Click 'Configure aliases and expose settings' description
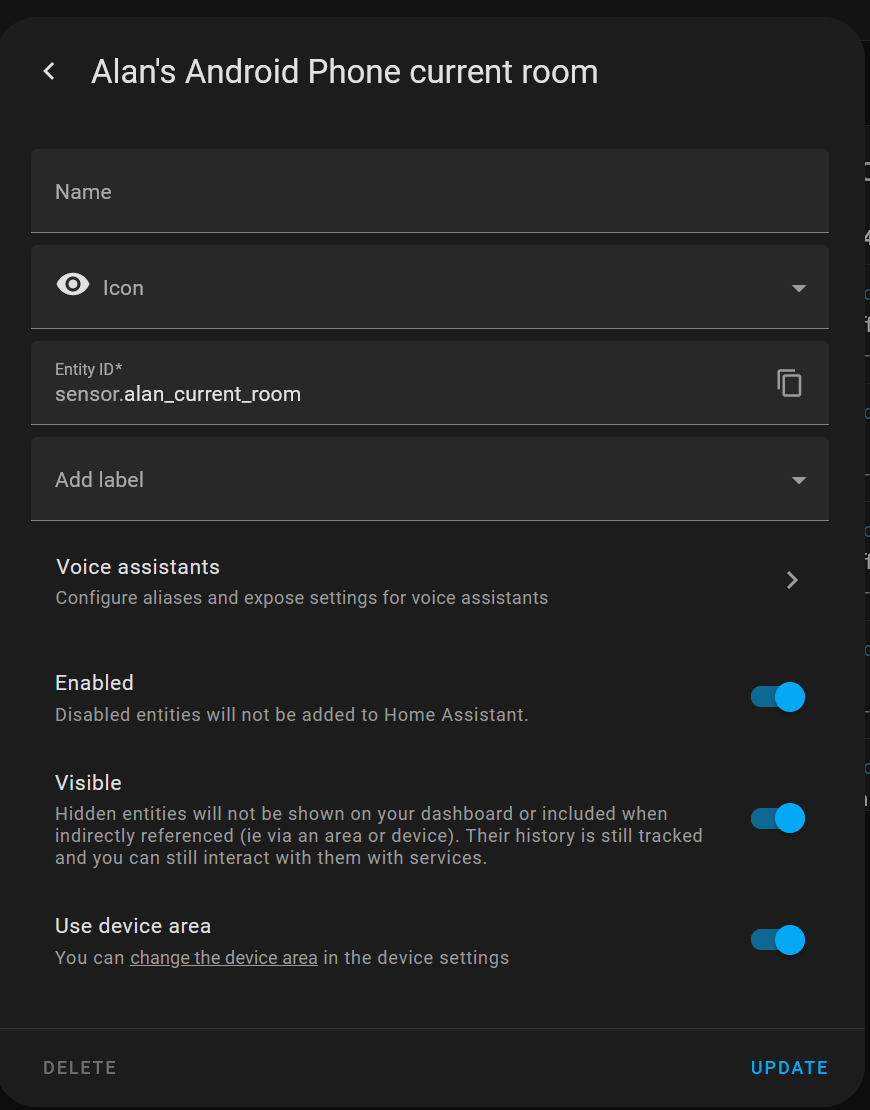Image resolution: width=870 pixels, height=1110 pixels. coord(302,598)
